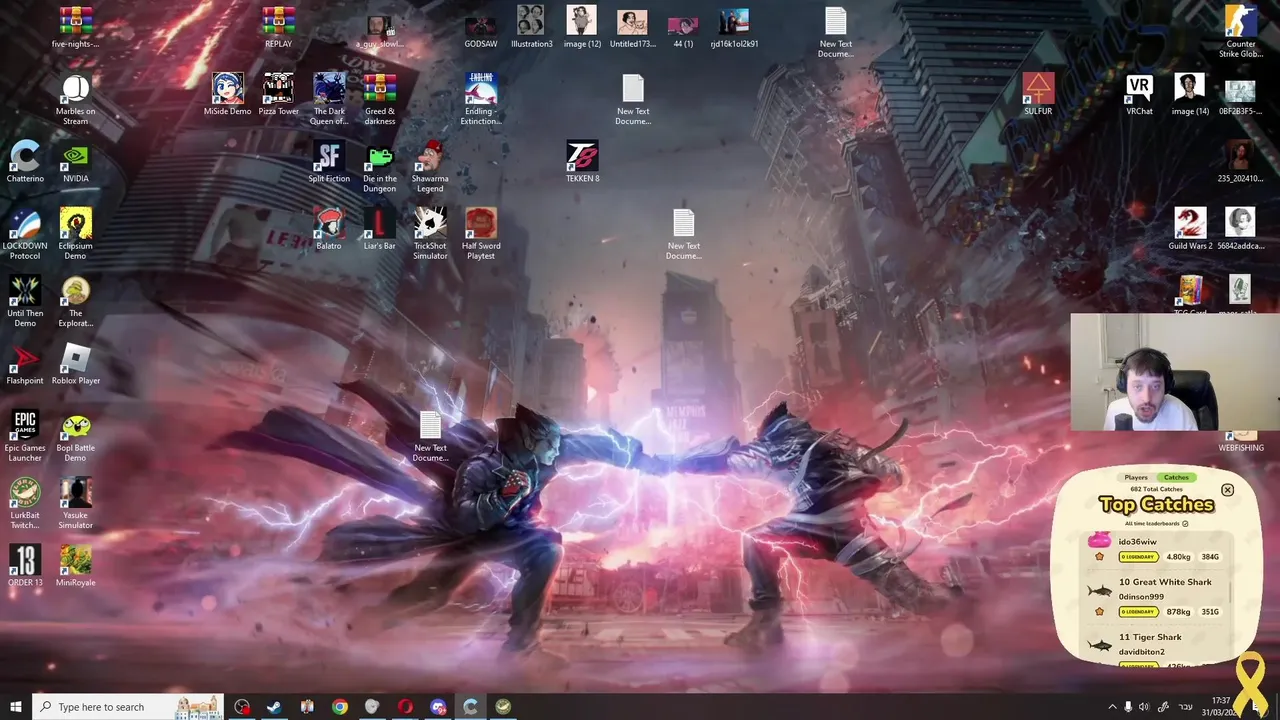
Task: Open the Illustration3 image file
Action: tap(531, 27)
